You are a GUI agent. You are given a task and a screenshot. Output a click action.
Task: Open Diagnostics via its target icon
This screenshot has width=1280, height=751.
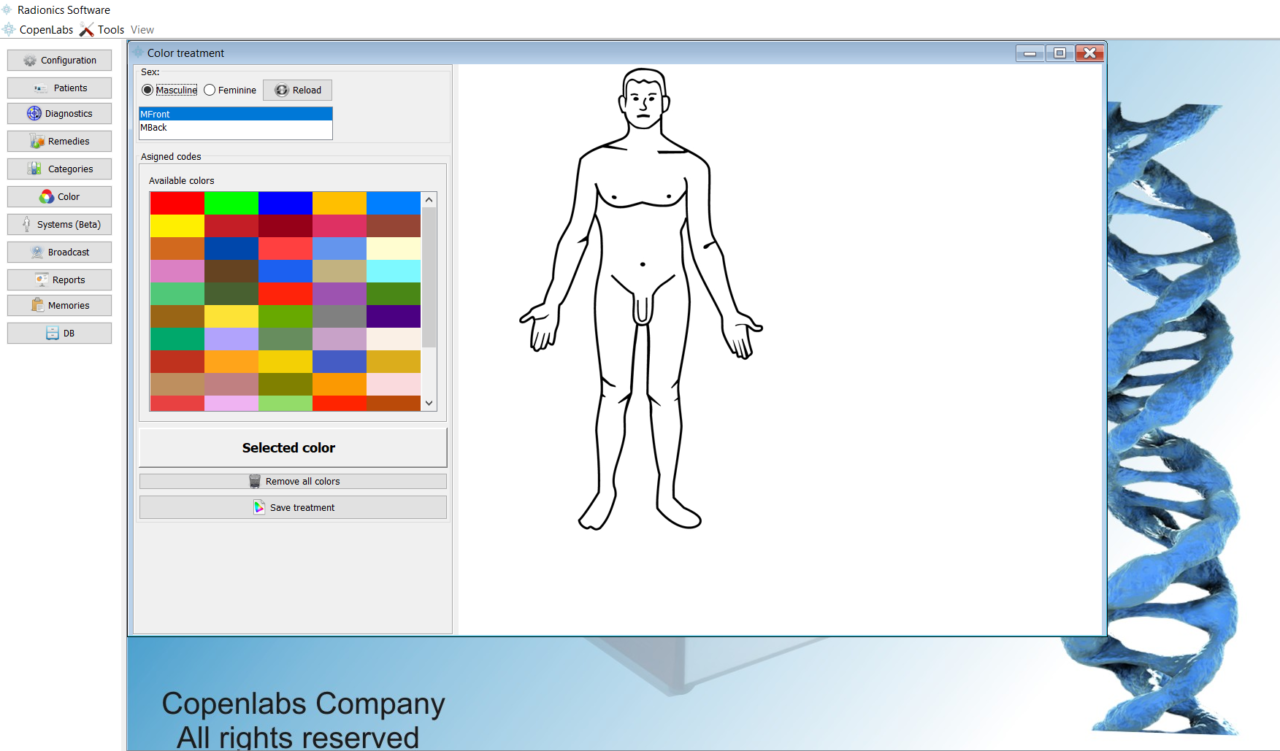click(x=34, y=114)
